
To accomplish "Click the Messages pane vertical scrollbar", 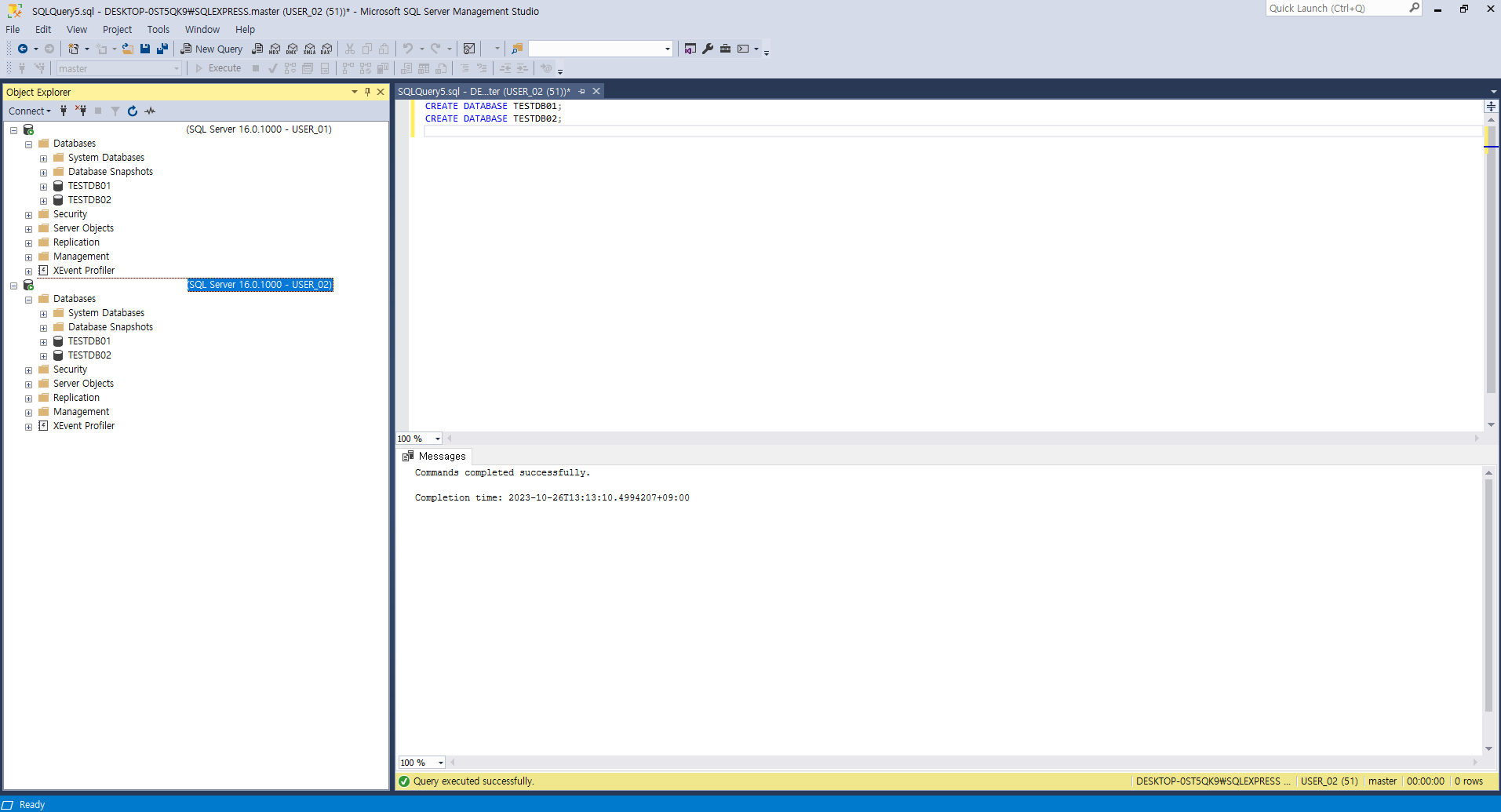I will 1488,596.
